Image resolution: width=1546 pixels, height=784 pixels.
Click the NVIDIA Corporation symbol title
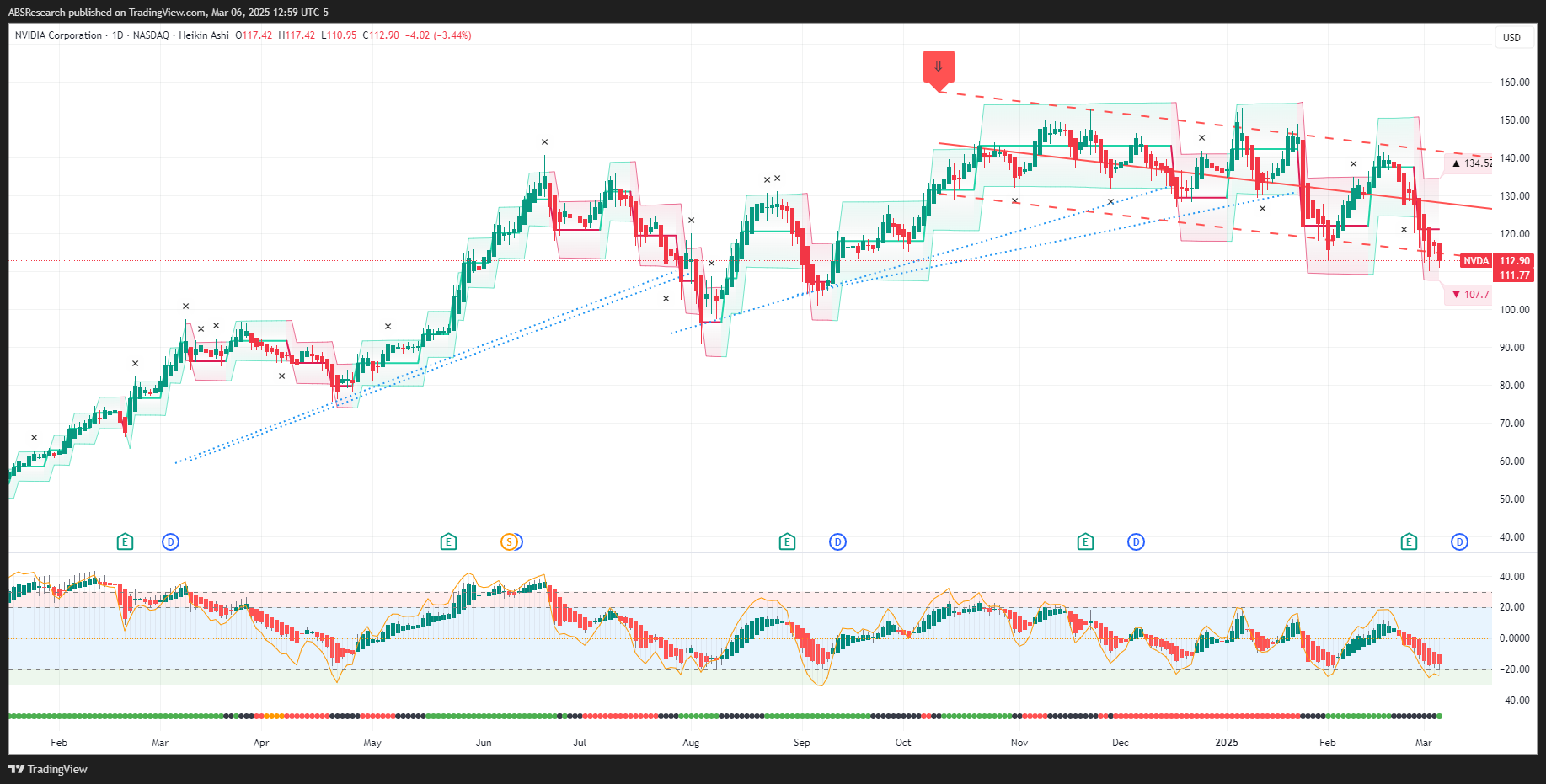click(59, 35)
